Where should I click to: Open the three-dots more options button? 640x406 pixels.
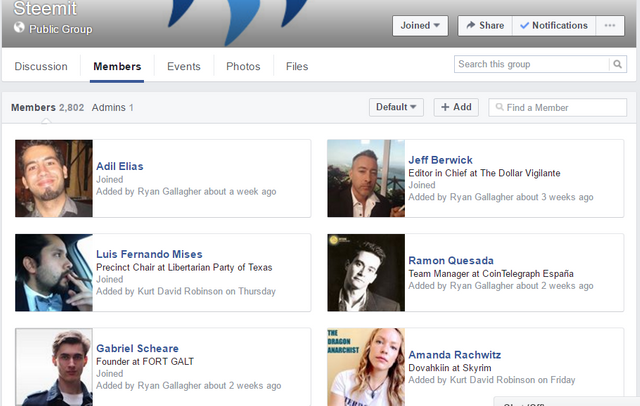pyautogui.click(x=610, y=26)
